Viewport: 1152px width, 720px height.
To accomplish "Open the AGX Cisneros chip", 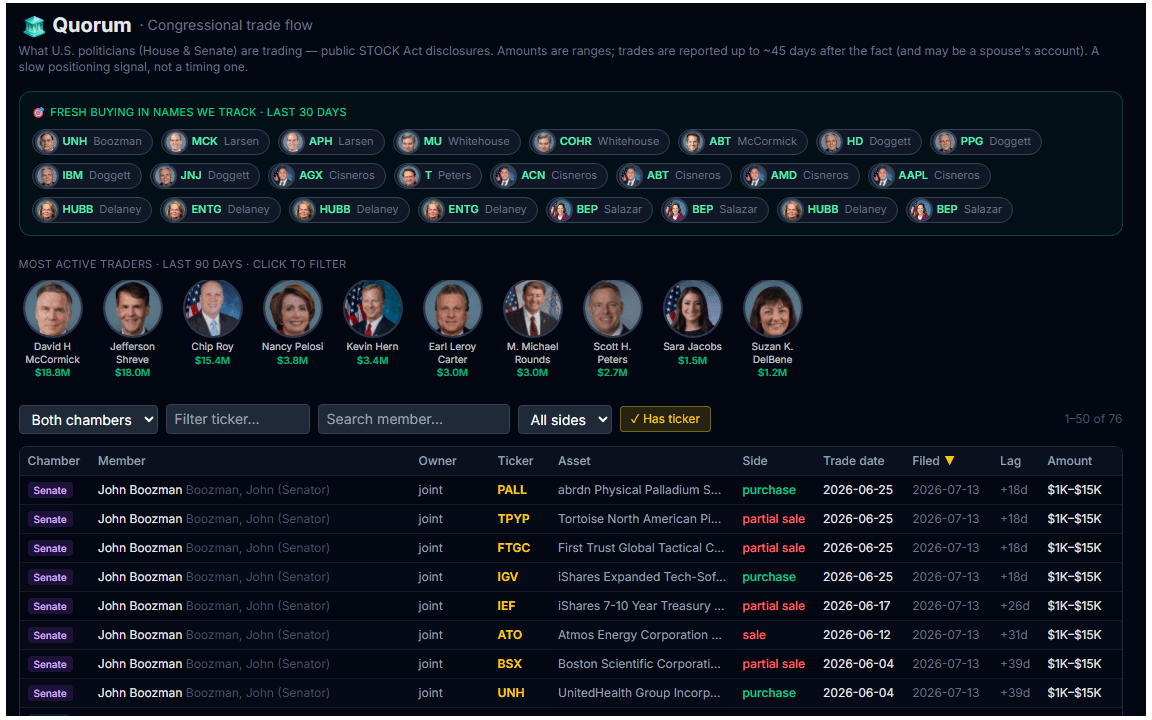I will coord(327,176).
